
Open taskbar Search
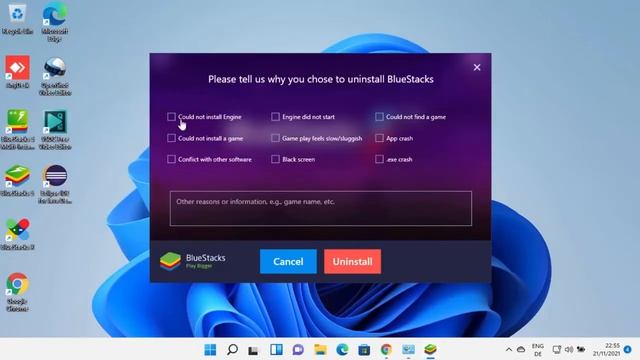(232, 350)
